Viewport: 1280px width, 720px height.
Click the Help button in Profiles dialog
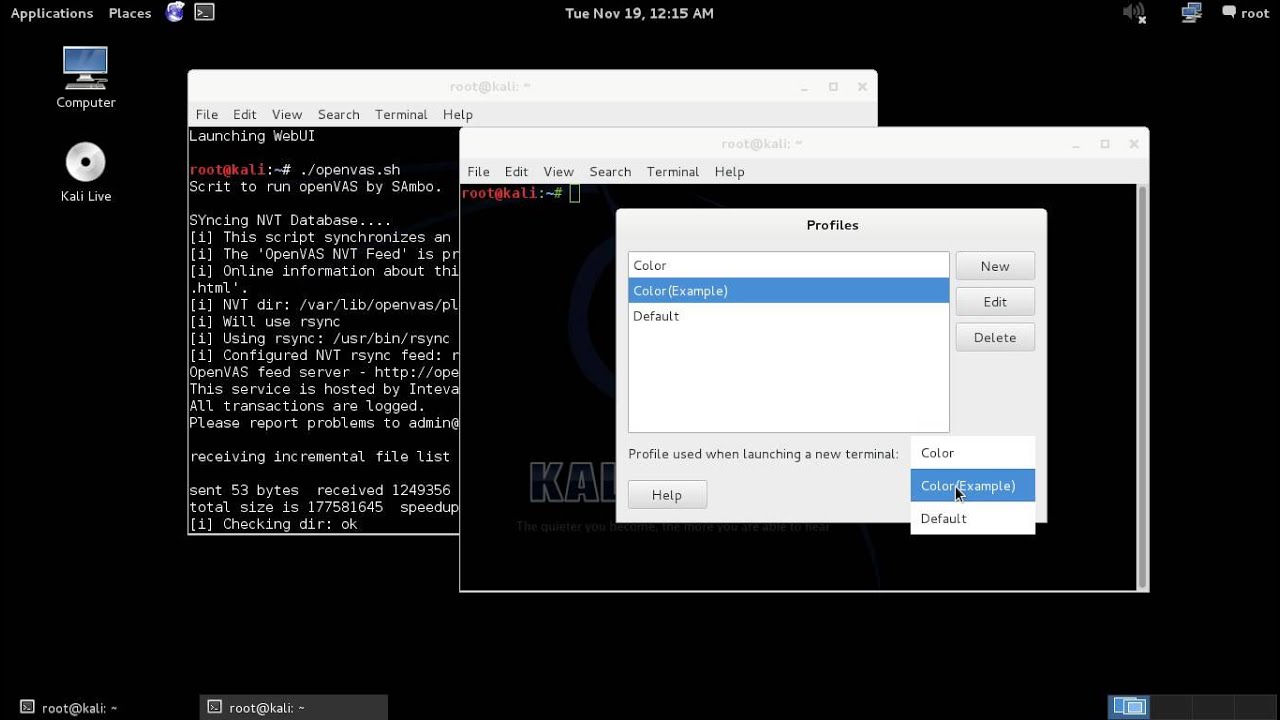667,495
